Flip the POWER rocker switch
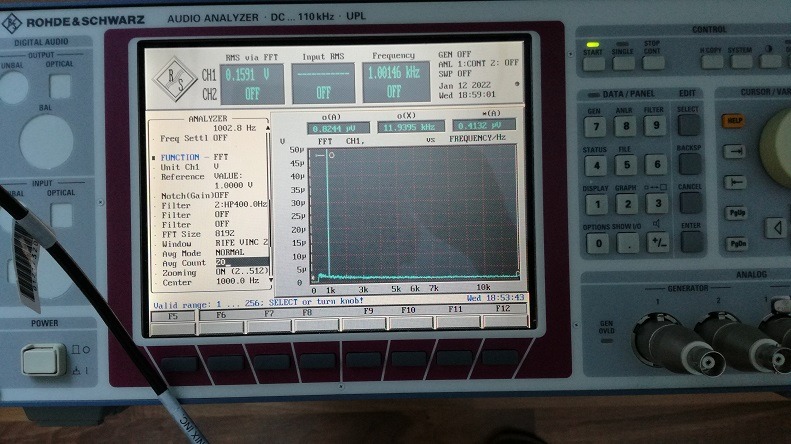The image size is (791, 444). [44, 360]
